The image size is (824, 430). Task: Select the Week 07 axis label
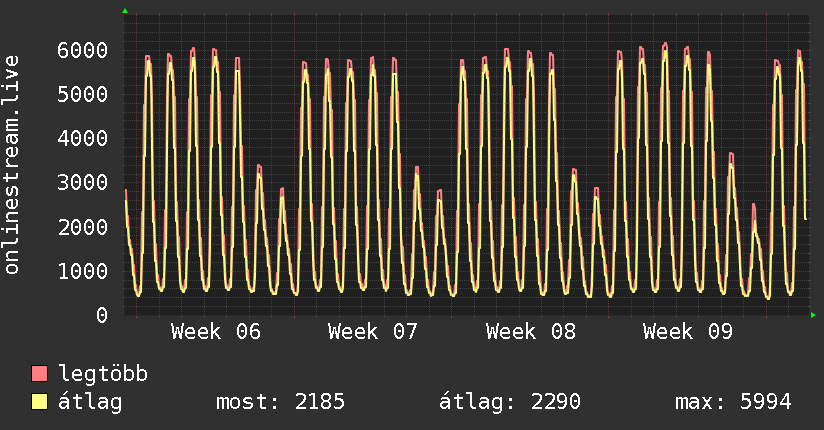pyautogui.click(x=373, y=332)
